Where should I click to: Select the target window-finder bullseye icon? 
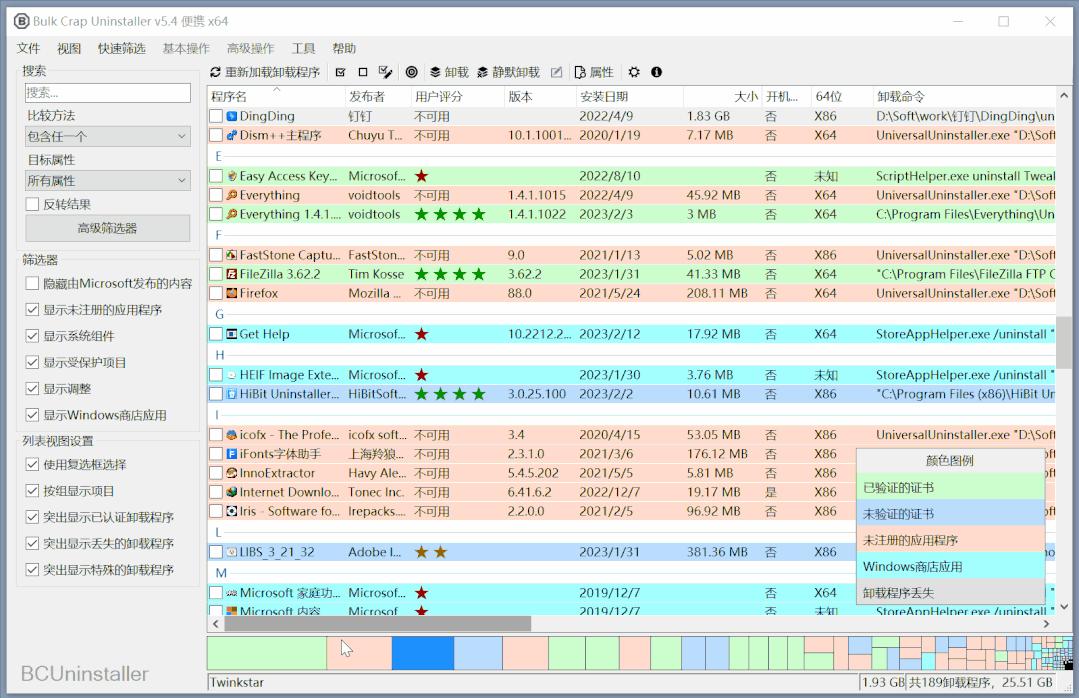[x=411, y=72]
